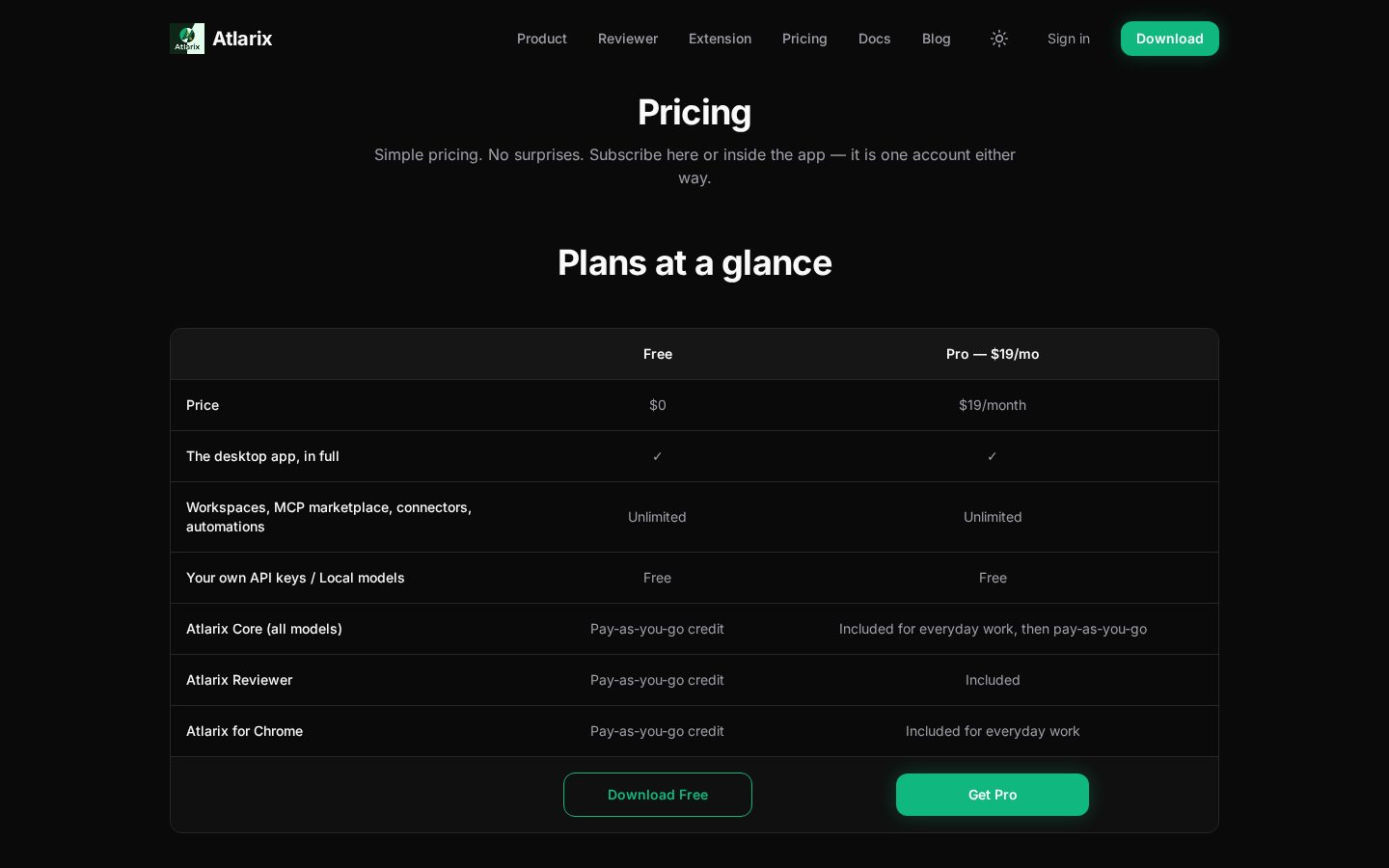Click the Download Free button
1389x868 pixels.
pos(658,795)
